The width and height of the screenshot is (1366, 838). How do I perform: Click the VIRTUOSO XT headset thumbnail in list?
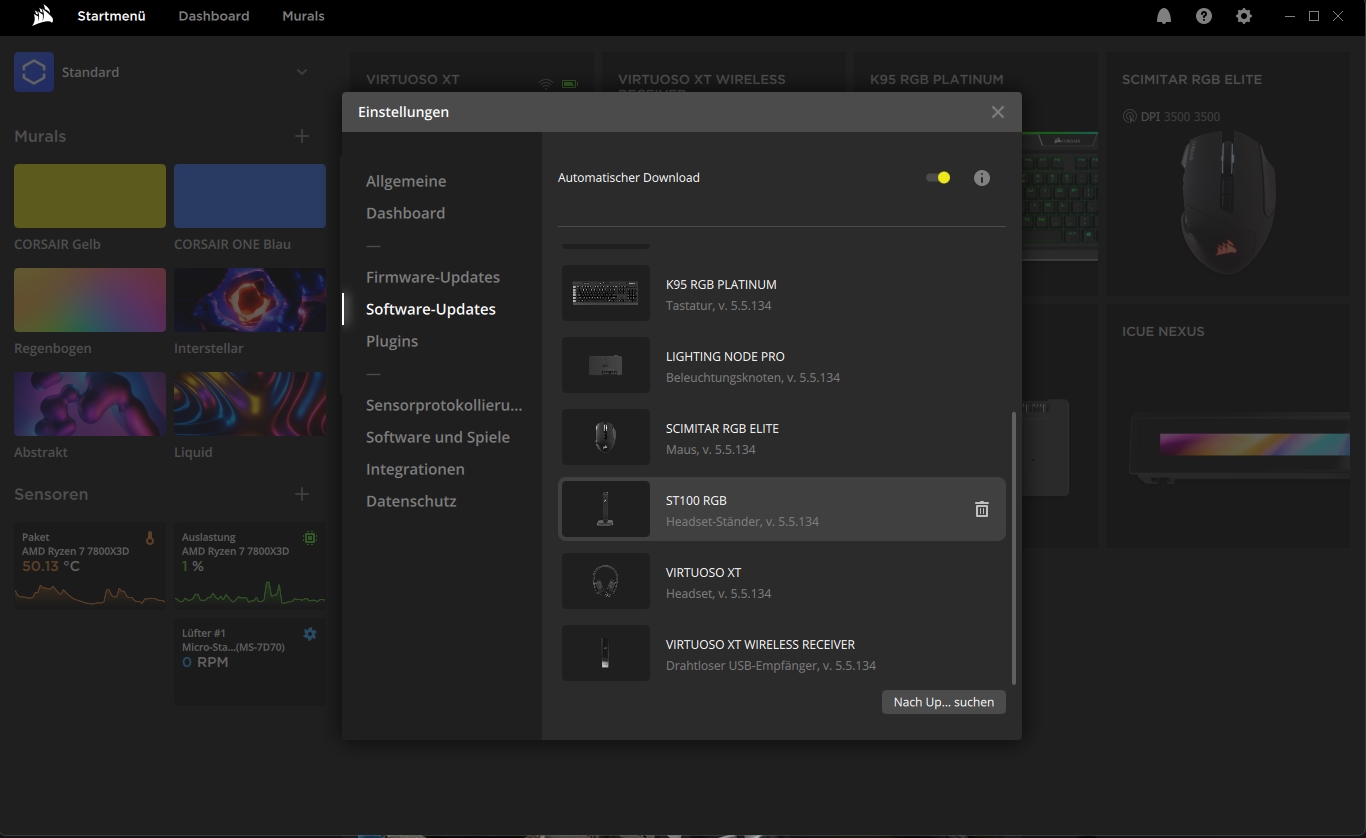pyautogui.click(x=606, y=581)
